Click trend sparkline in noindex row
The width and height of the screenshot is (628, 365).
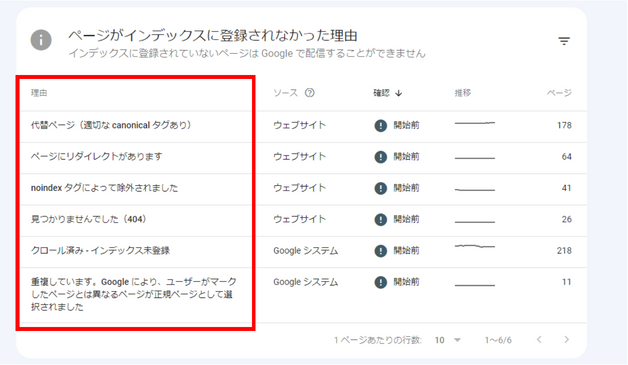click(x=475, y=190)
